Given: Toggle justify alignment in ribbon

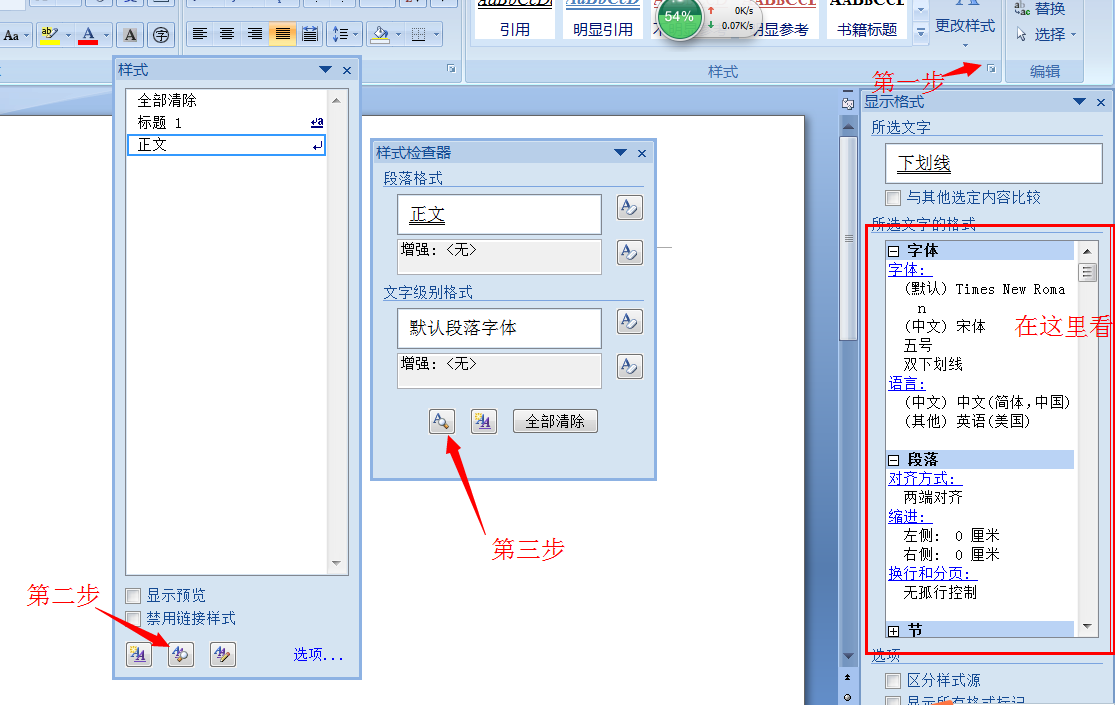Looking at the screenshot, I should coord(282,34).
